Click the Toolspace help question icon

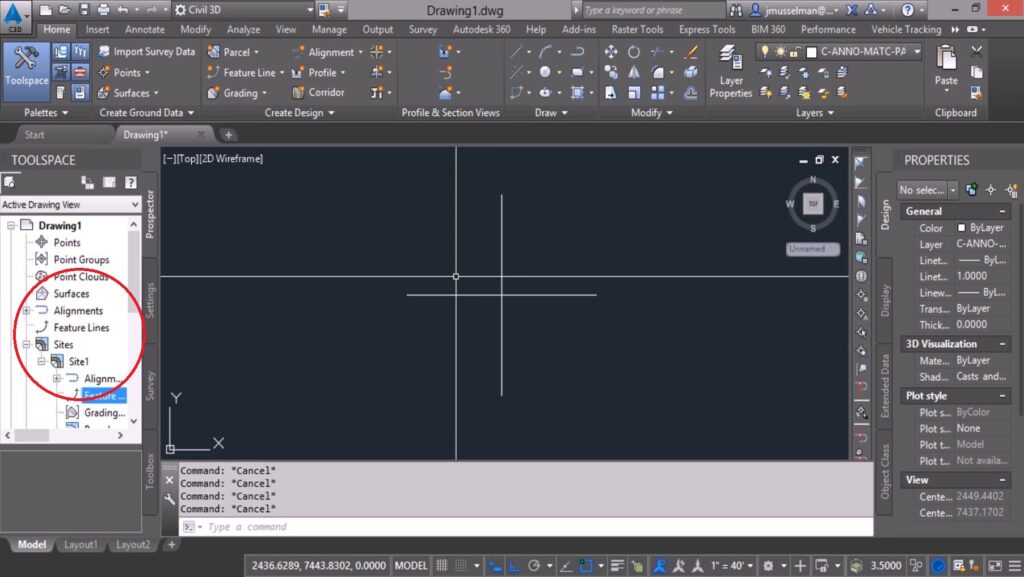pyautogui.click(x=131, y=182)
